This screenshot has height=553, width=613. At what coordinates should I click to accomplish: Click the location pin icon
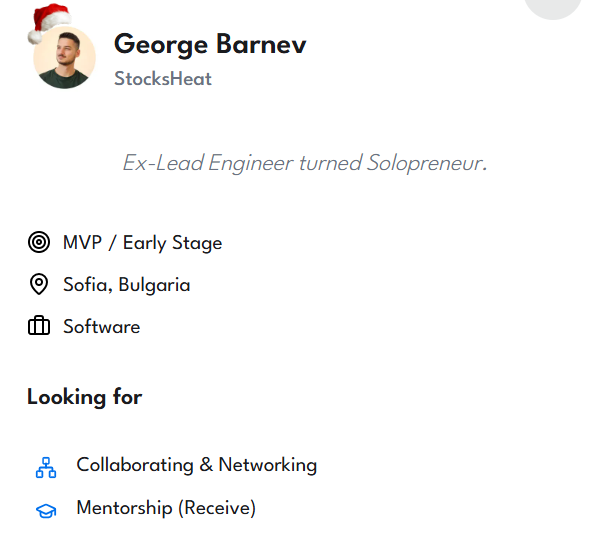(39, 285)
